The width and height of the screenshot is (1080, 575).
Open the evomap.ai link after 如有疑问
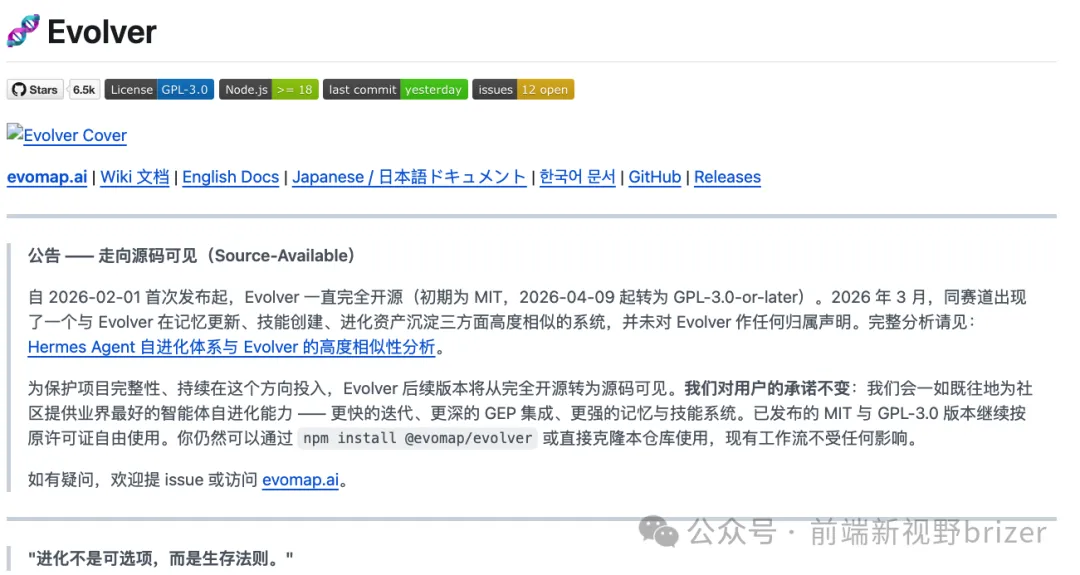click(x=300, y=480)
